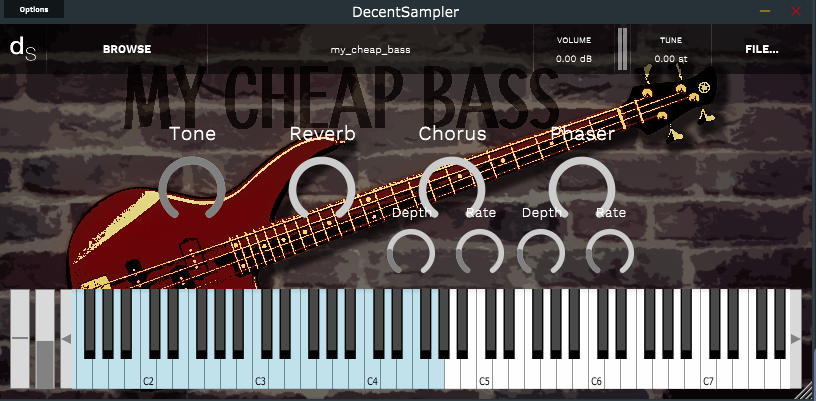Image resolution: width=816 pixels, height=401 pixels.
Task: Click the pitch bend wheel slider
Action: [x=20, y=339]
